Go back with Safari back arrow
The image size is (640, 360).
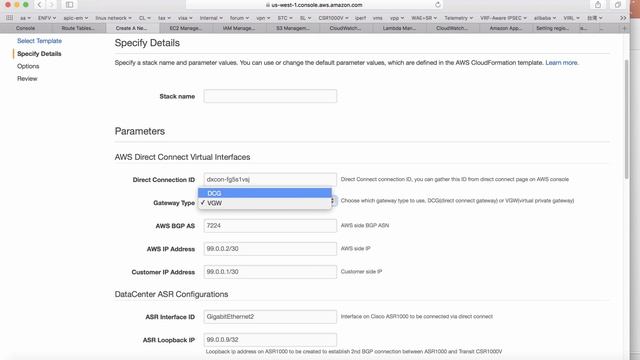[39, 5]
